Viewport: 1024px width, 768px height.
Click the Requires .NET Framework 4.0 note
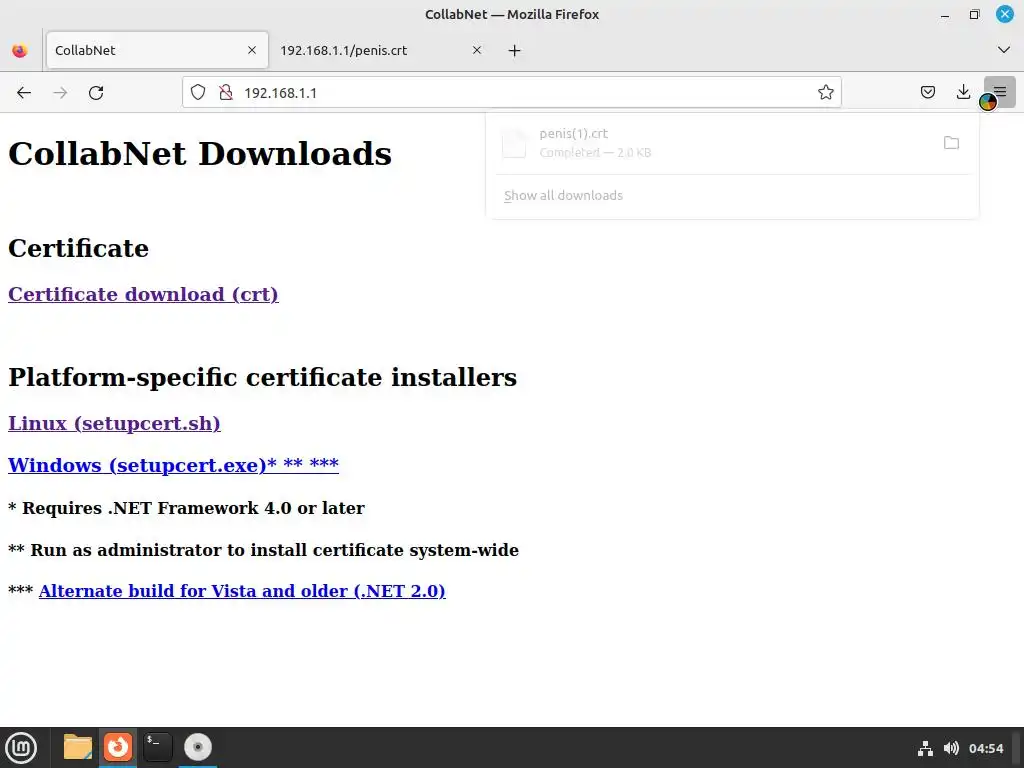(x=186, y=508)
